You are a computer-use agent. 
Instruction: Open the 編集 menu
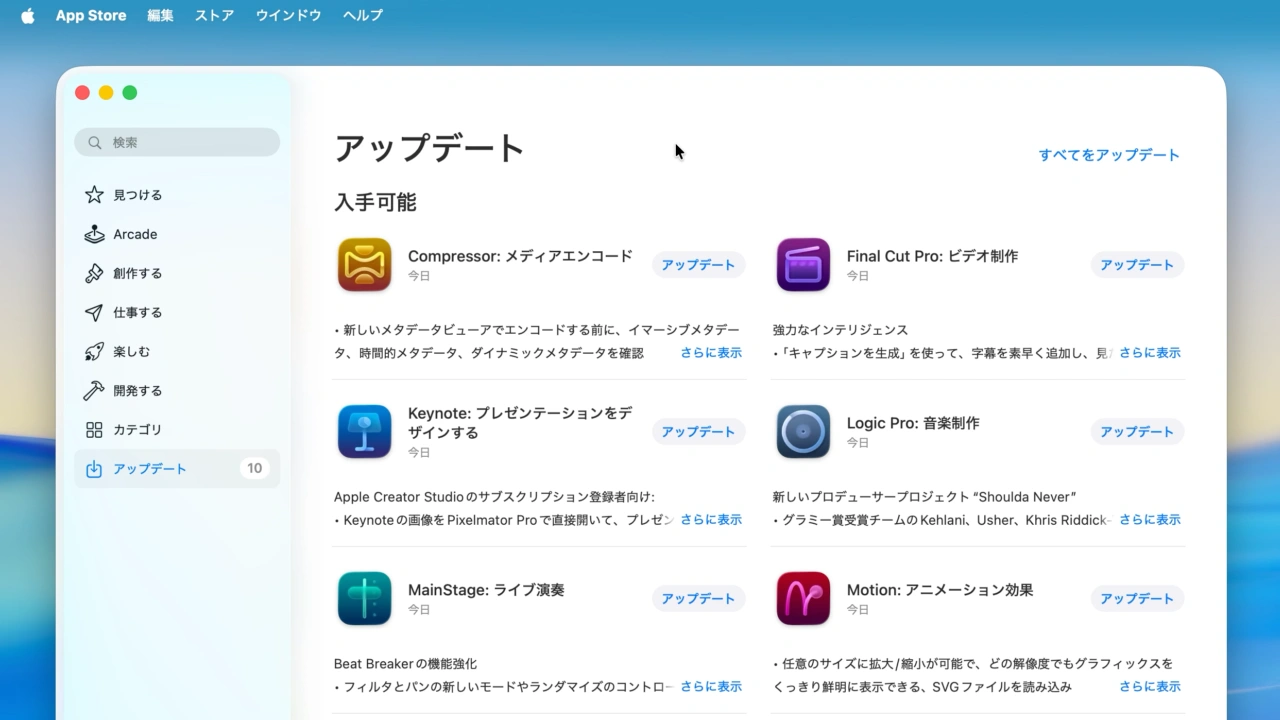(160, 16)
